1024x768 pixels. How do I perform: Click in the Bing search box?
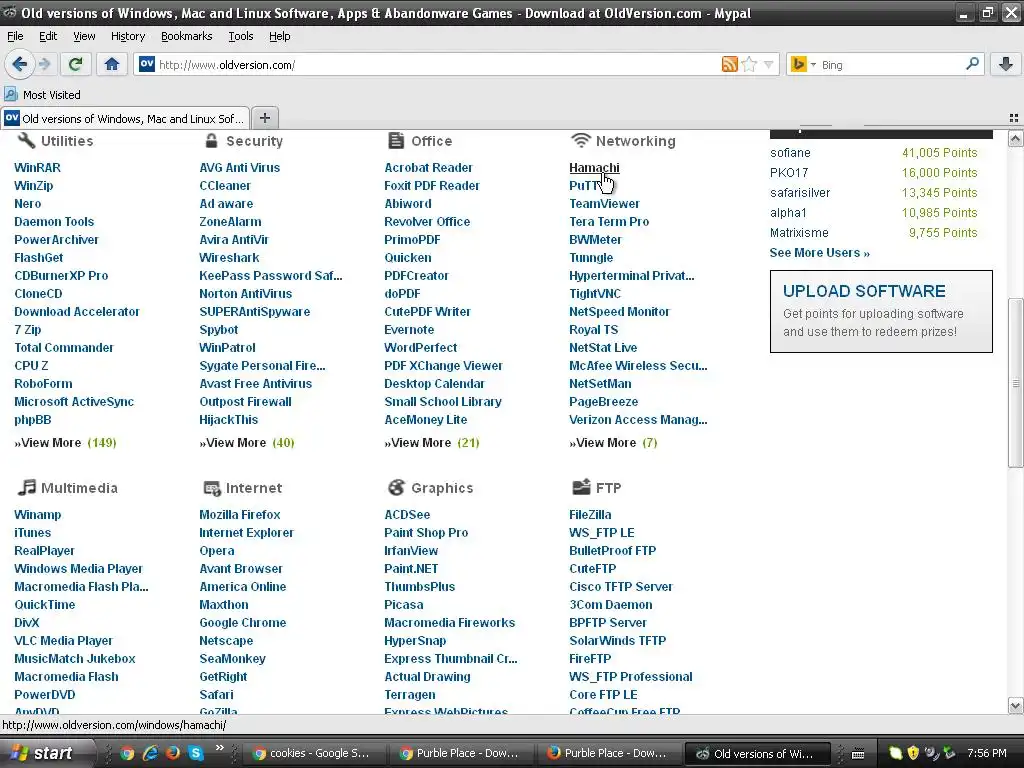(x=891, y=65)
